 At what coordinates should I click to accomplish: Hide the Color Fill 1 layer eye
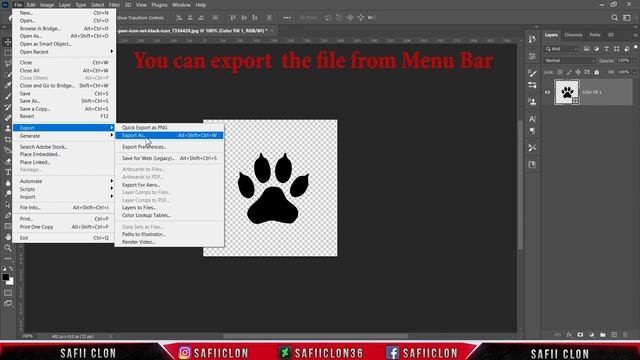[x=548, y=92]
